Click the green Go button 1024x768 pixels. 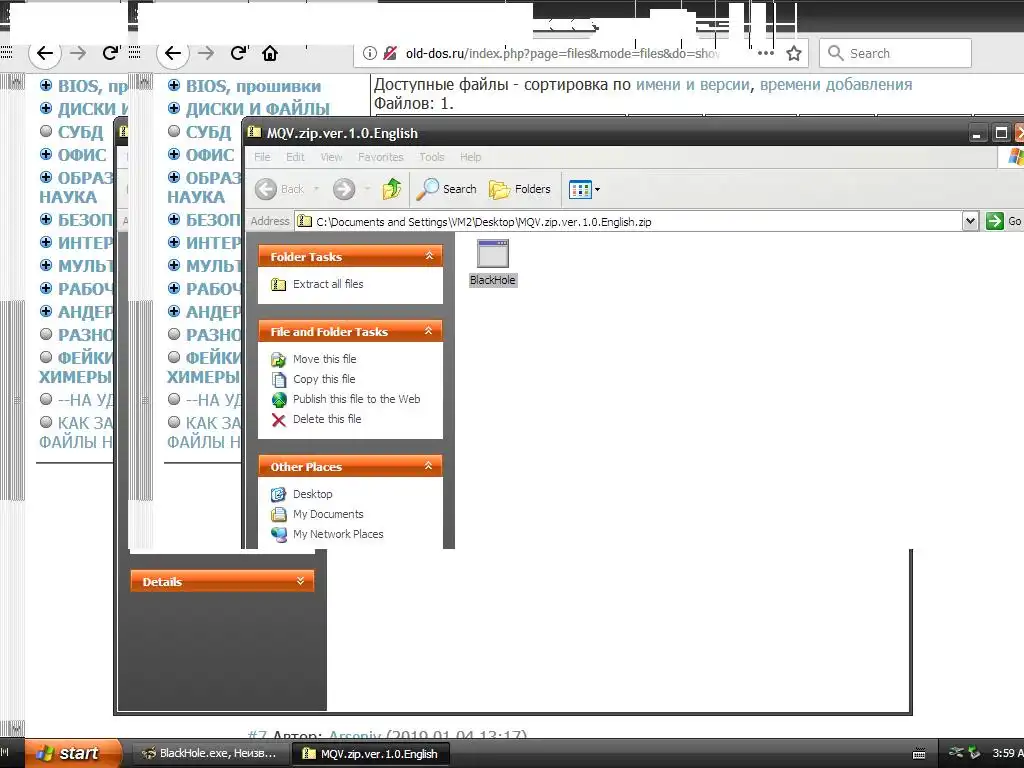coord(1003,221)
